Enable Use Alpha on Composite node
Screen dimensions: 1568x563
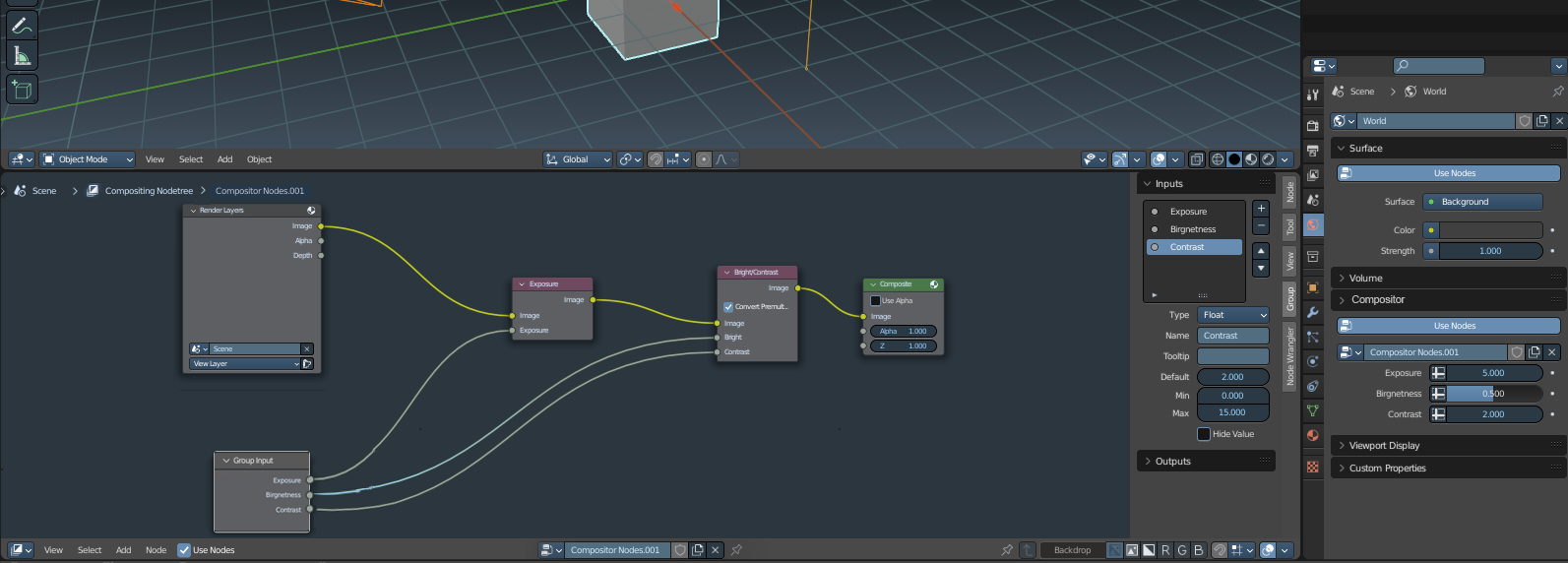tap(875, 301)
